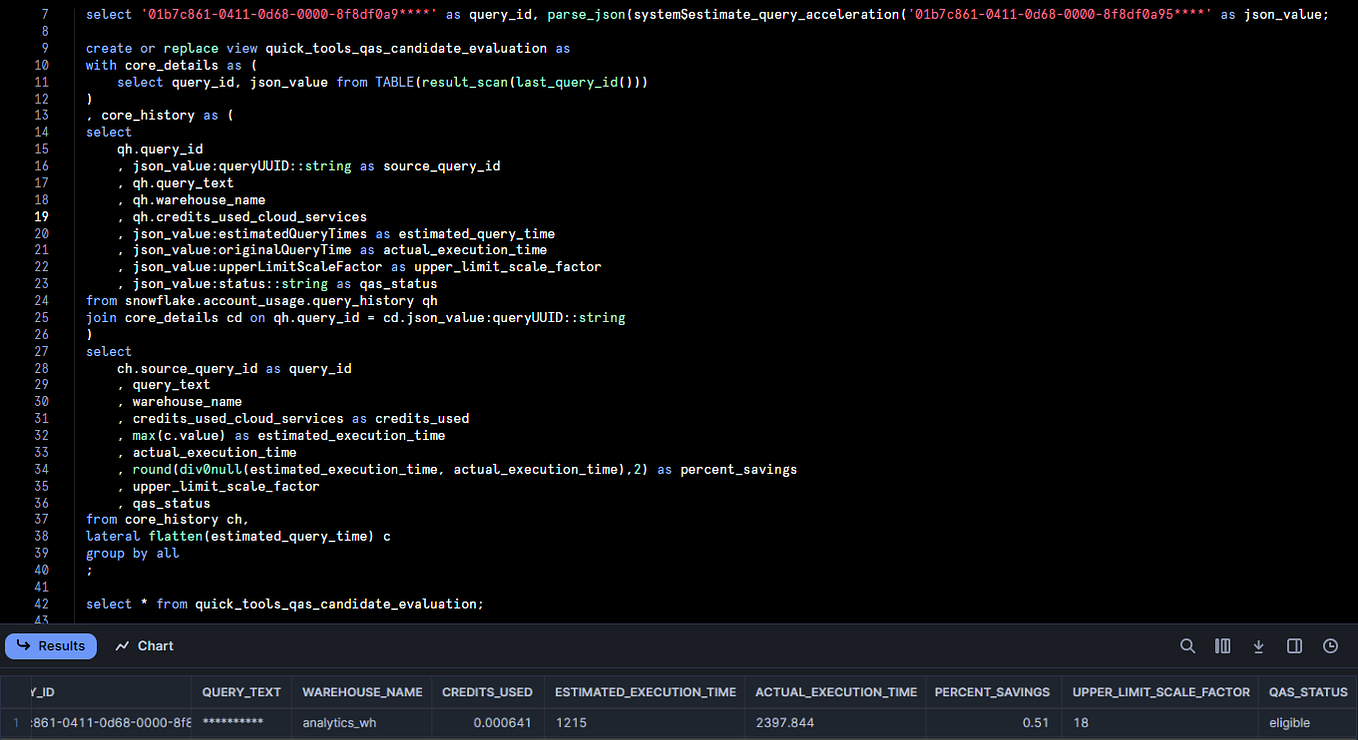Screen dimensions: 1358x740
Task: Download the results with the download icon
Action: point(1258,646)
